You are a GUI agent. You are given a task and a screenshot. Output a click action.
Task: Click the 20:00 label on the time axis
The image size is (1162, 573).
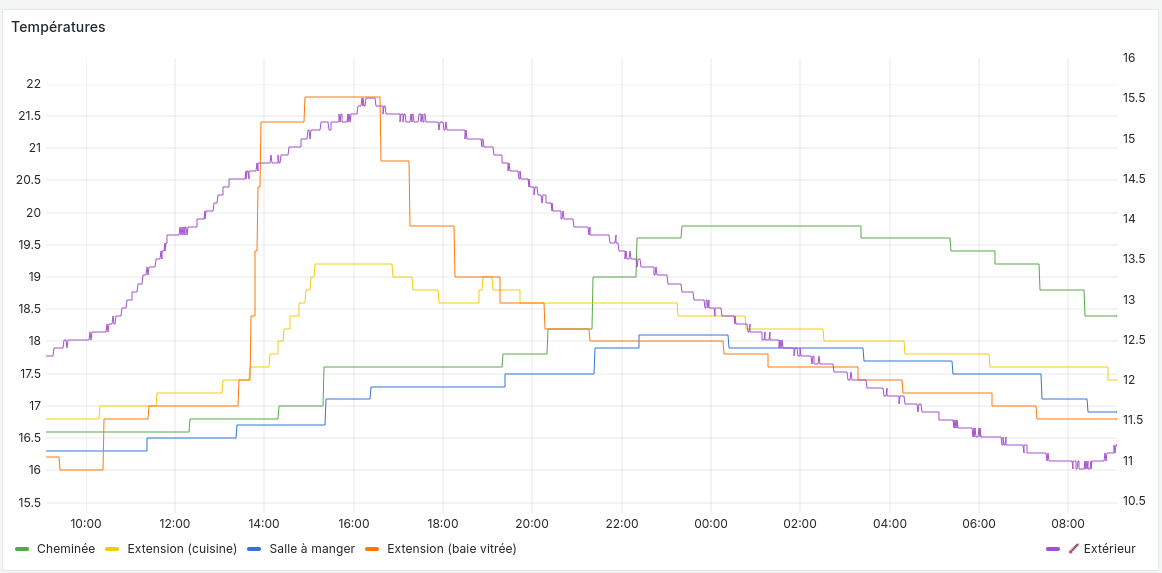[x=532, y=523]
